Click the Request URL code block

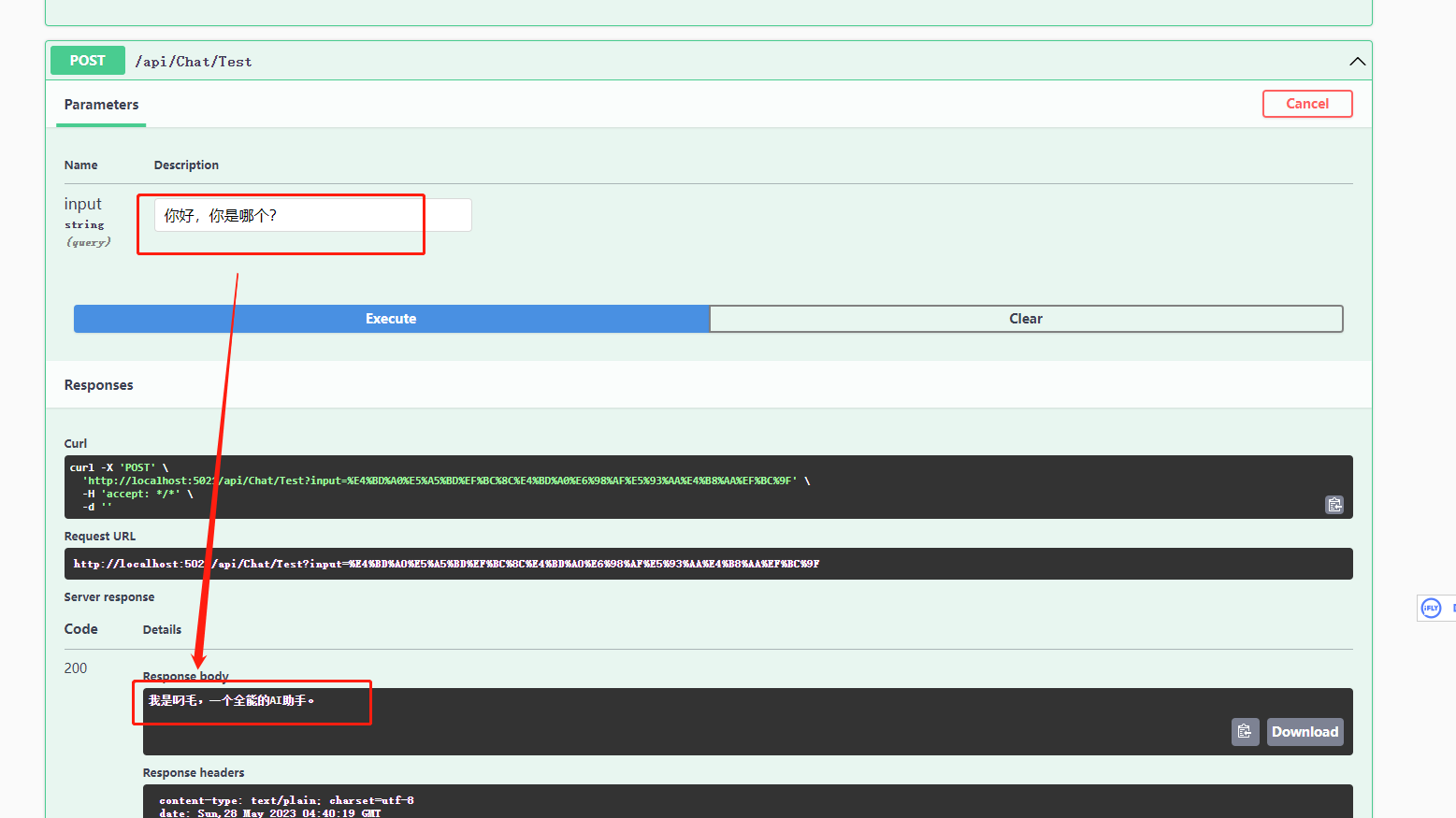(708, 564)
